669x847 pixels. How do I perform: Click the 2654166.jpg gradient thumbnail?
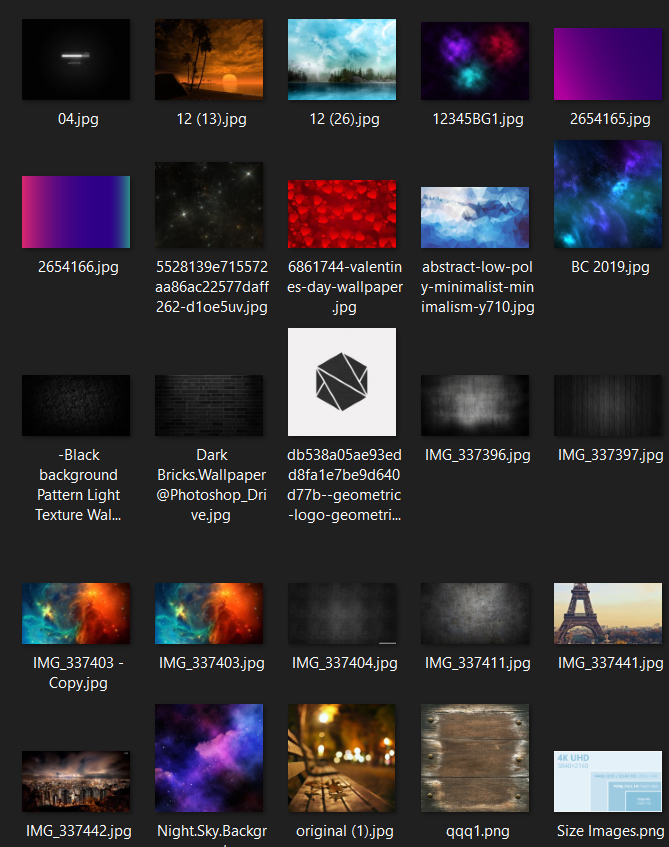tap(76, 212)
